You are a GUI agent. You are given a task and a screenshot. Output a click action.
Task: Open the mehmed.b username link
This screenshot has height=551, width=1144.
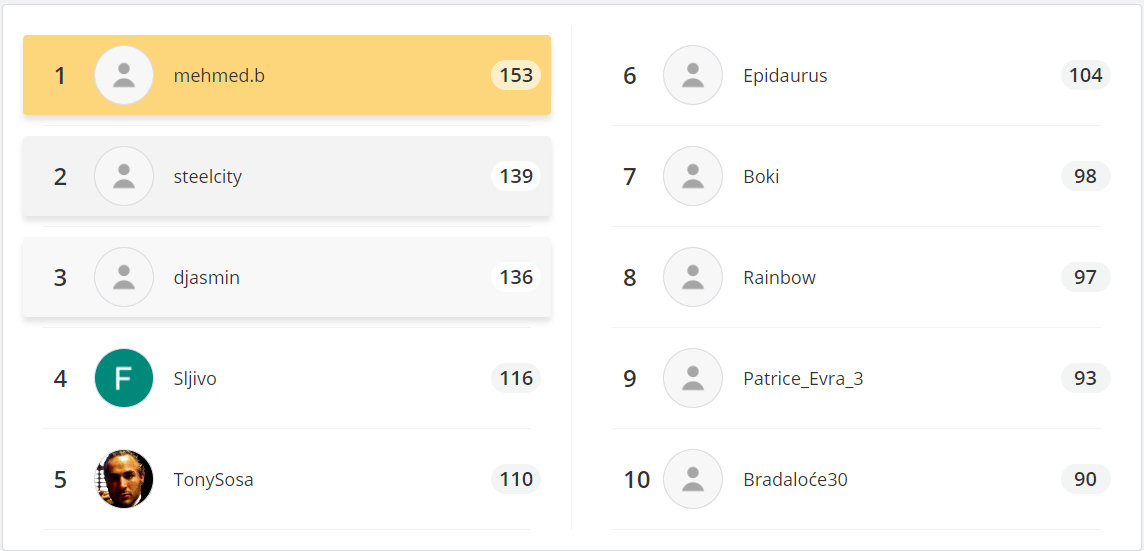(x=219, y=76)
